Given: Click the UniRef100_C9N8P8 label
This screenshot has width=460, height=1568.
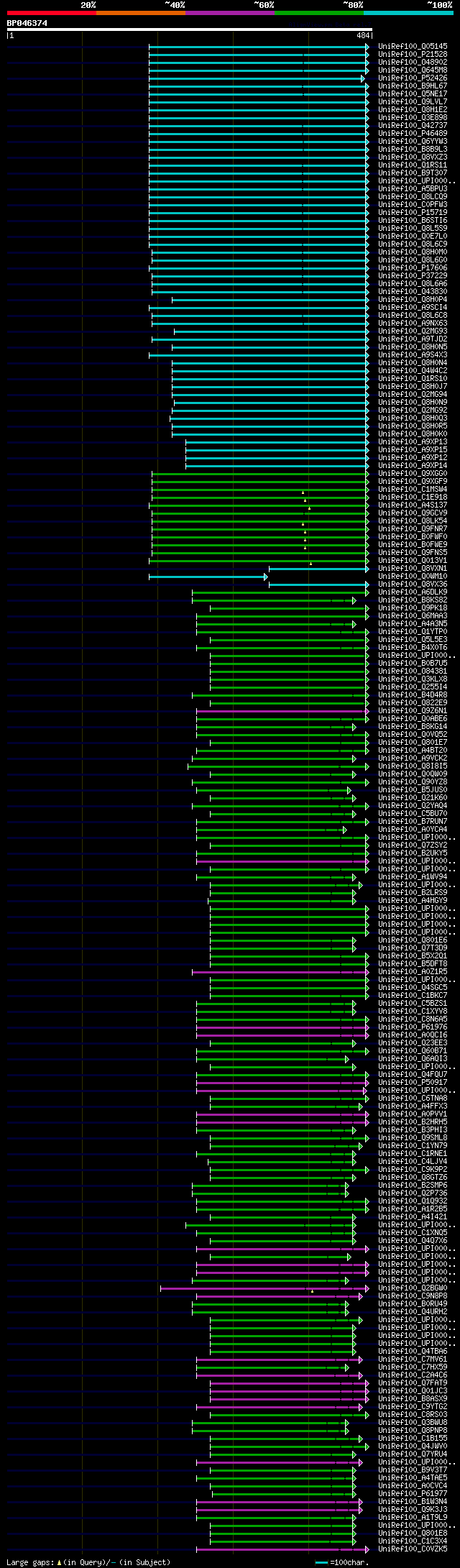Looking at the screenshot, I should pyautogui.click(x=413, y=1296).
